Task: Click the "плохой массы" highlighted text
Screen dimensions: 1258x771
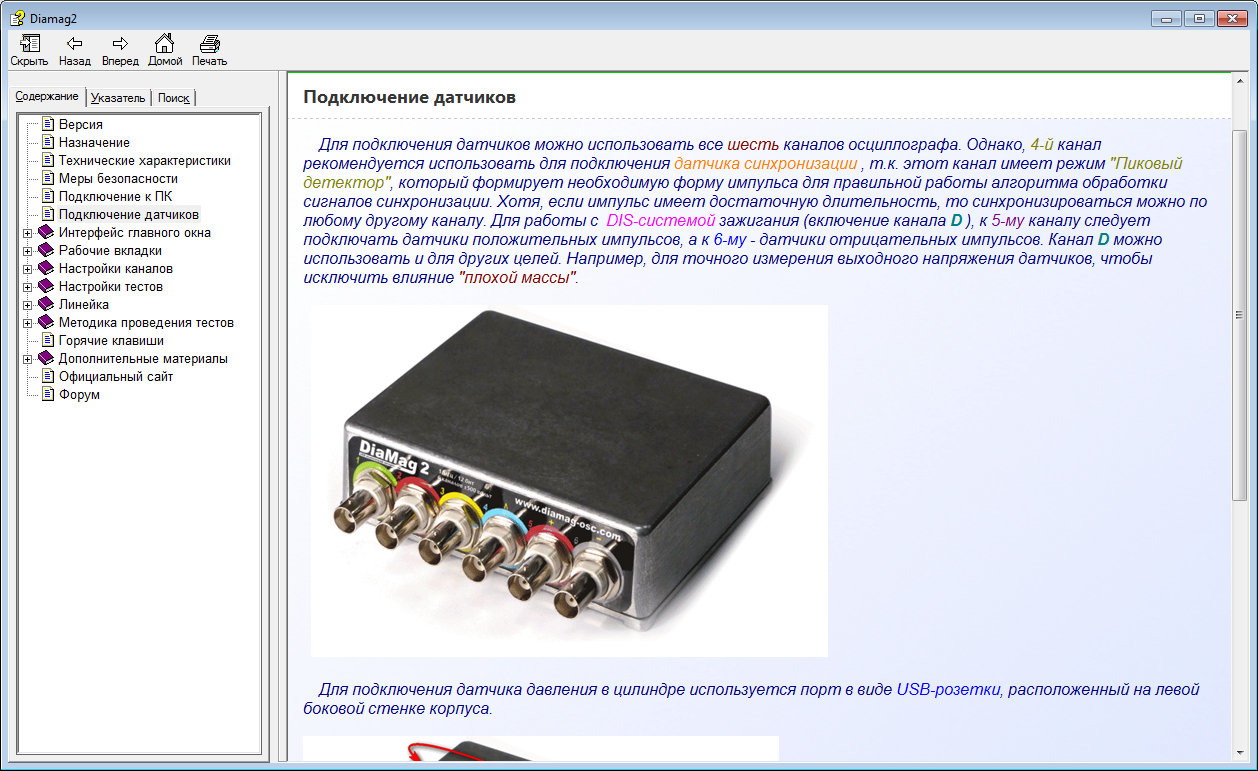Action: tap(518, 278)
